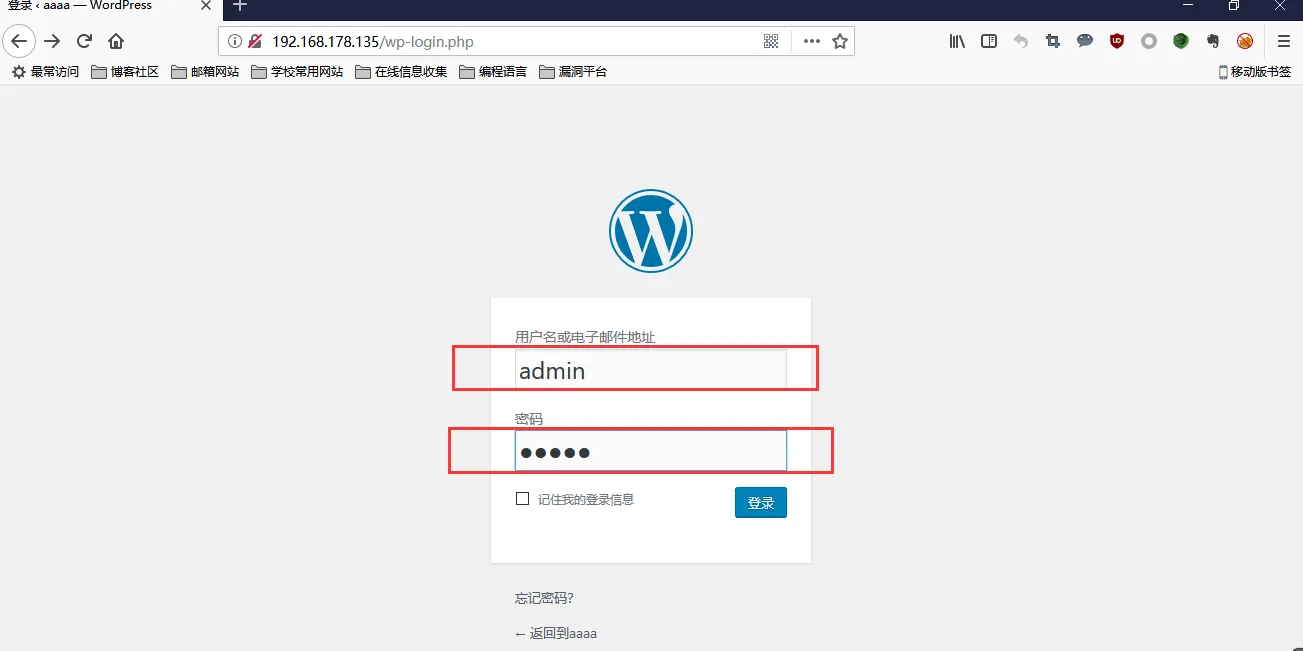The height and width of the screenshot is (651, 1303).
Task: Show site information icon in address bar
Action: pos(235,41)
